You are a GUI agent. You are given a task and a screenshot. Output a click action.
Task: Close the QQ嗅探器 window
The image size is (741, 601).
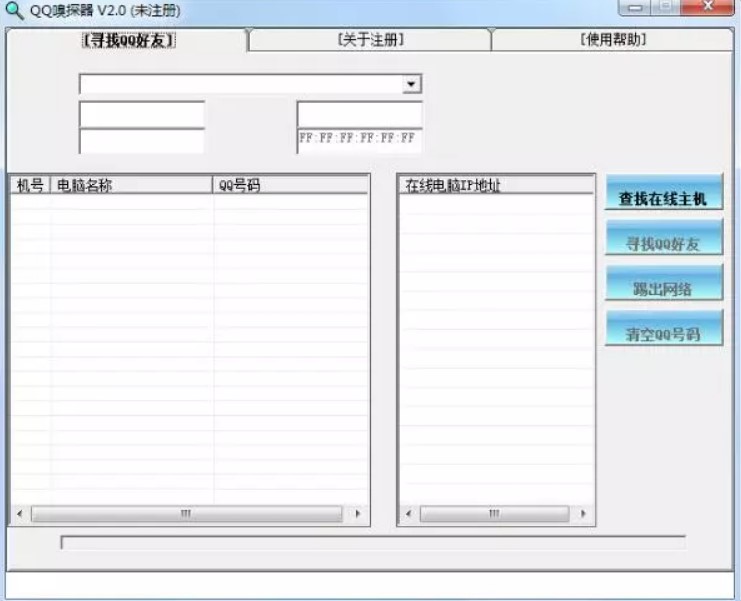point(707,7)
